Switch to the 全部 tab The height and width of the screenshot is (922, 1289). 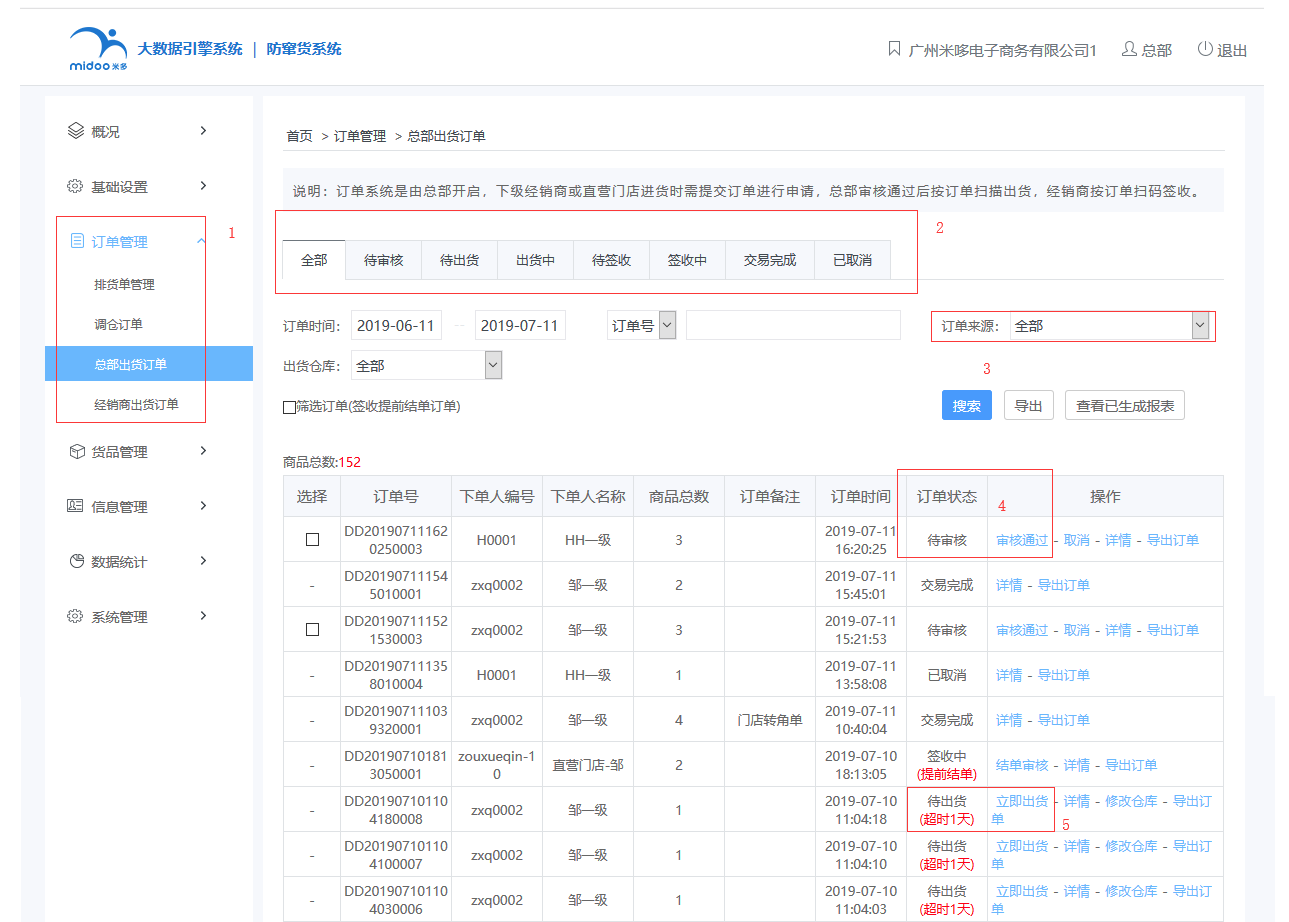(x=314, y=260)
